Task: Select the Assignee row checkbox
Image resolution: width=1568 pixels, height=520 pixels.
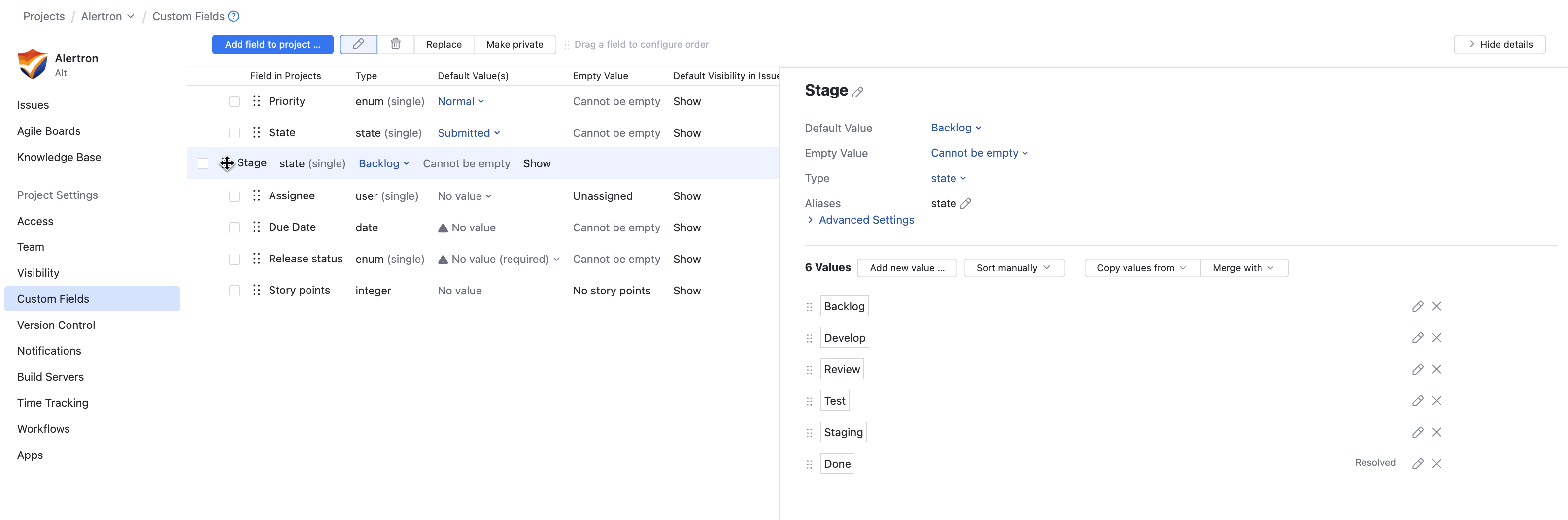Action: [235, 196]
